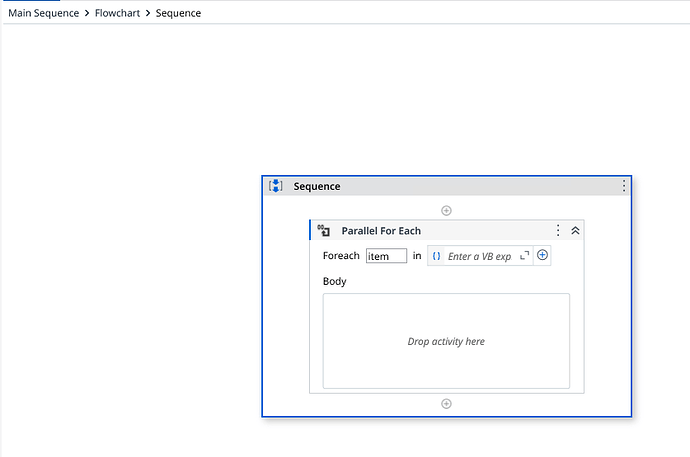Add activity above Parallel For Each
The width and height of the screenshot is (690, 457).
pos(446,211)
